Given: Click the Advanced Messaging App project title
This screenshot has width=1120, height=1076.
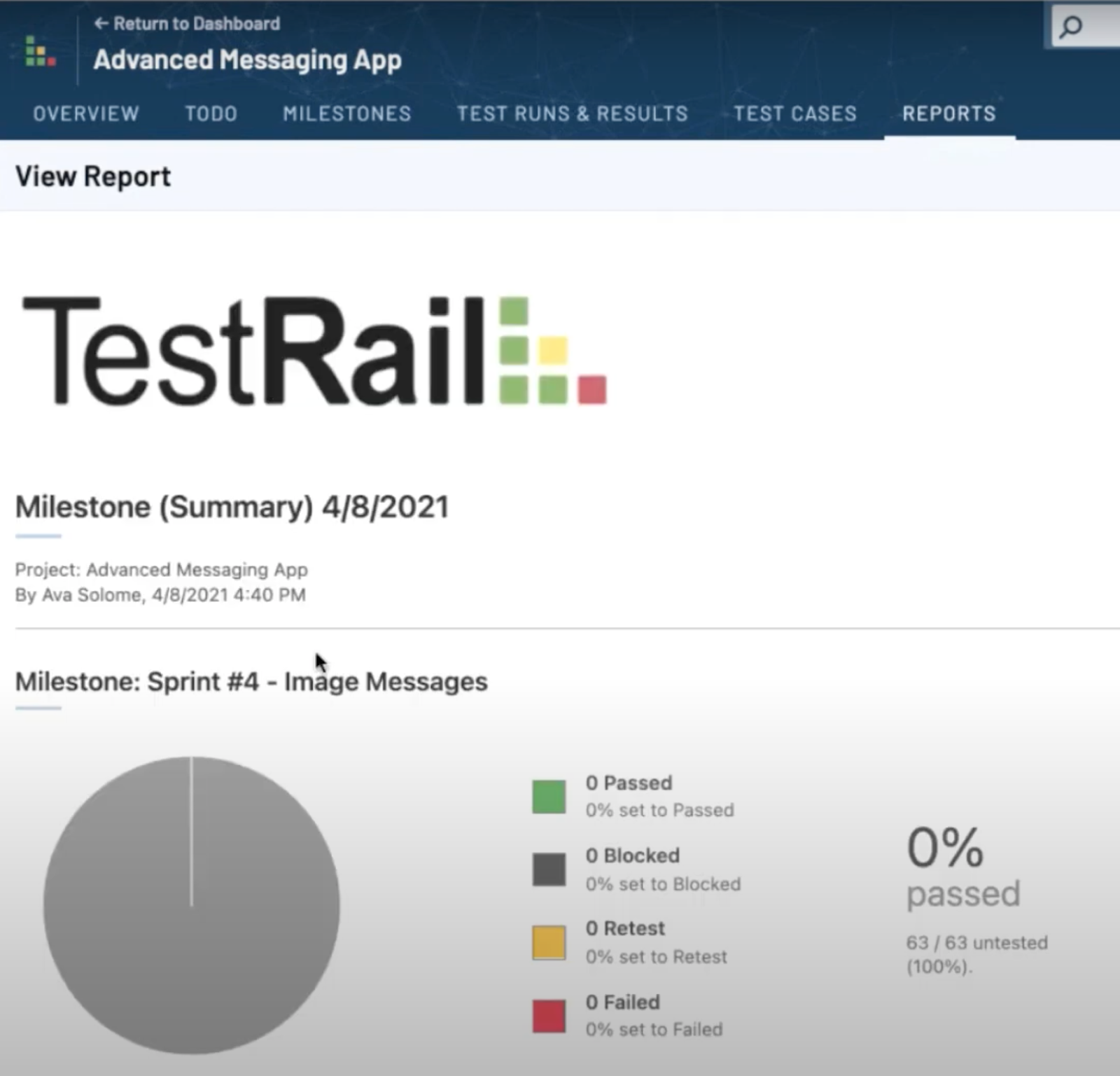Looking at the screenshot, I should click(248, 60).
